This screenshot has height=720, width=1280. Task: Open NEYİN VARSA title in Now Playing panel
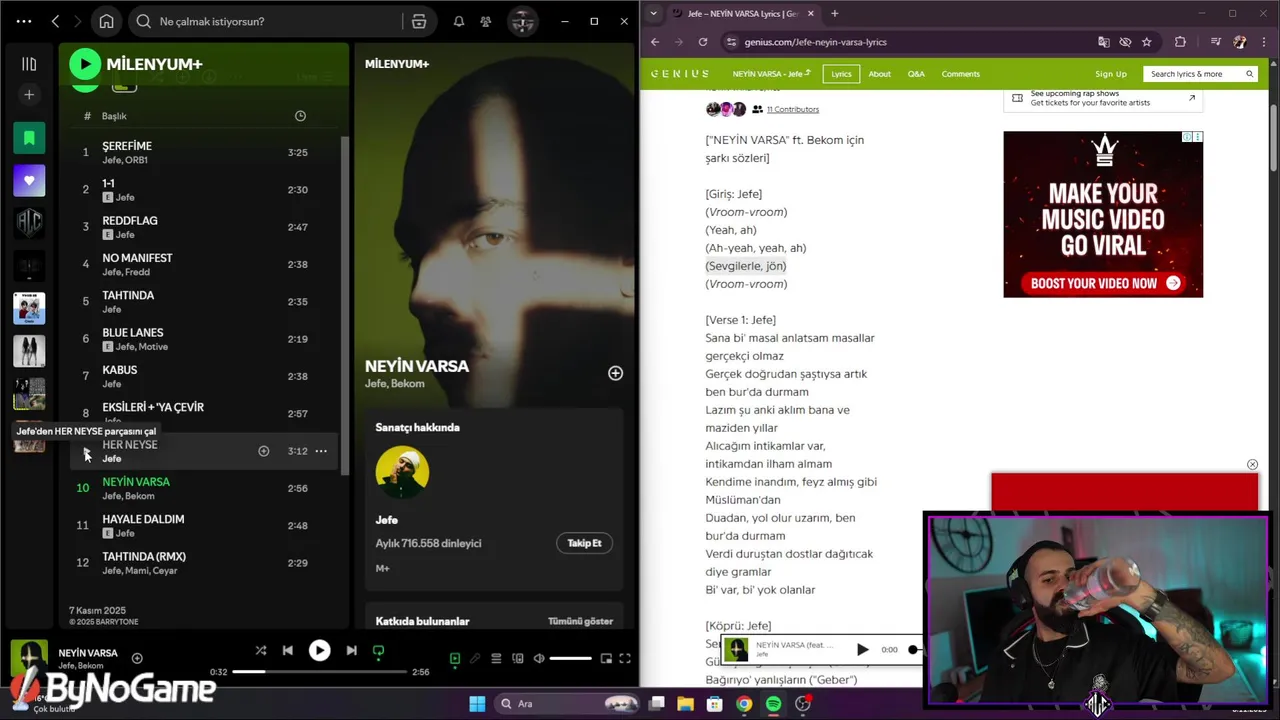[417, 366]
